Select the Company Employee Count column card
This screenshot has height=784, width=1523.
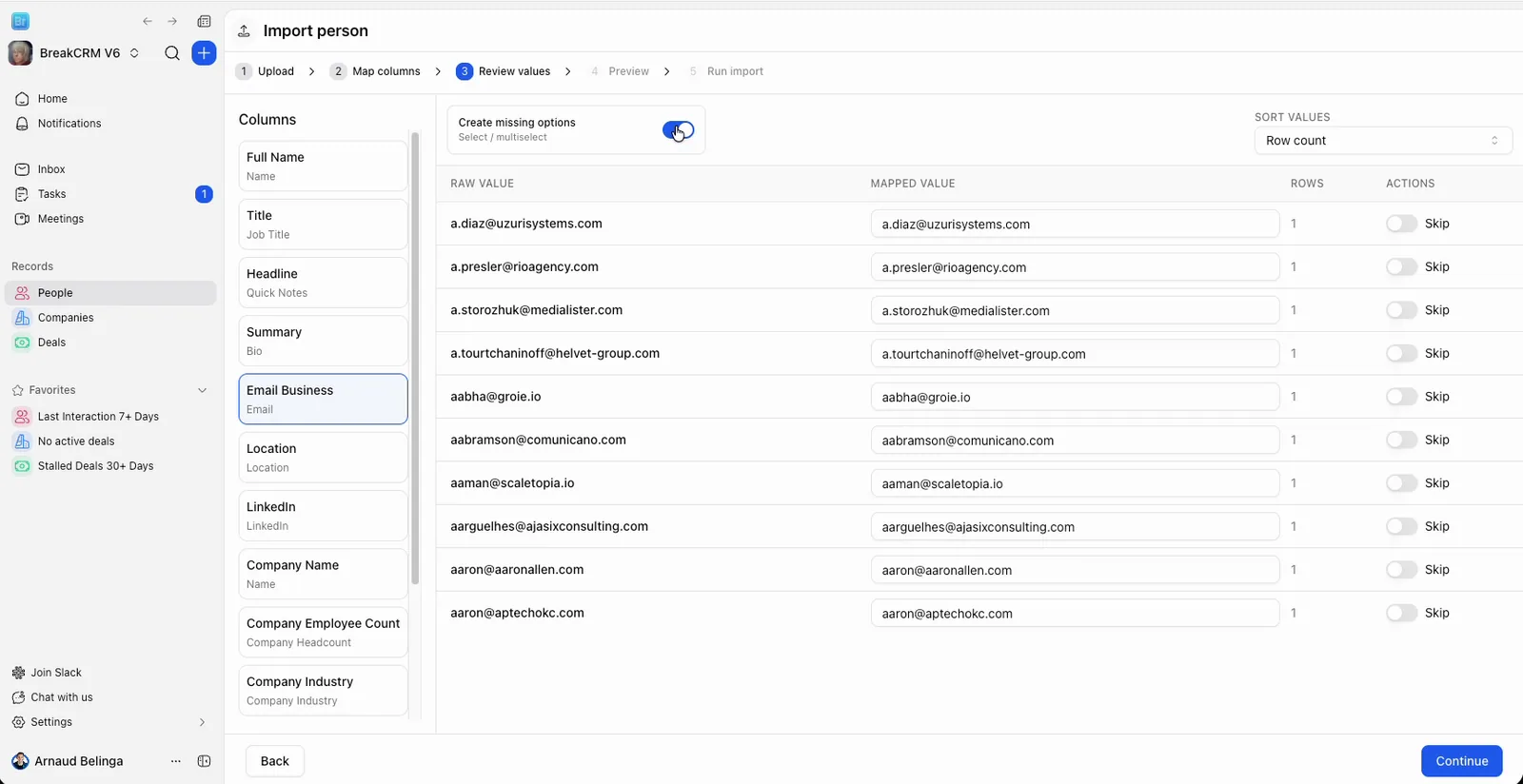(323, 633)
